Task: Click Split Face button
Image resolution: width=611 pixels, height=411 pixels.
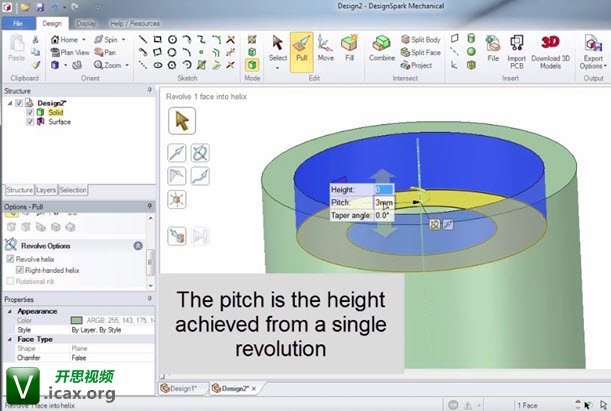Action: (x=420, y=52)
